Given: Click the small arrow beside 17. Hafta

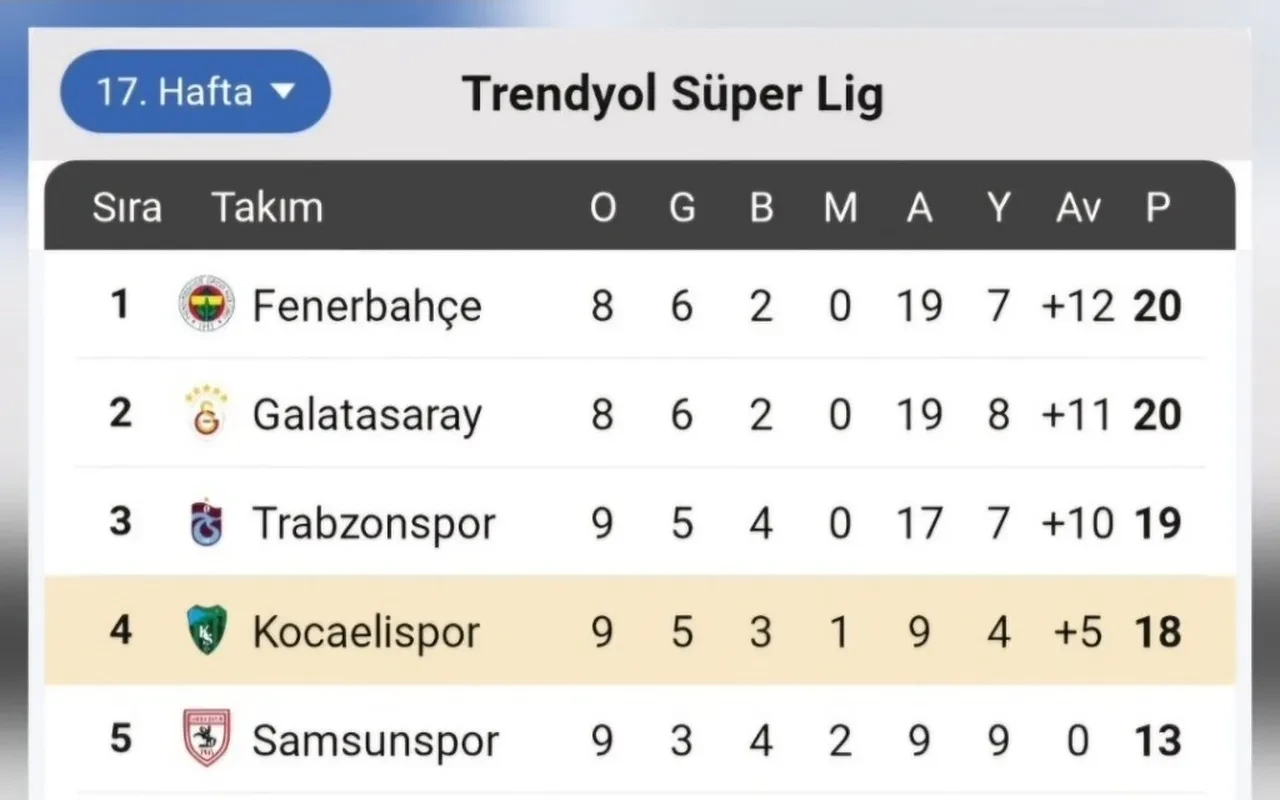Looking at the screenshot, I should point(283,92).
